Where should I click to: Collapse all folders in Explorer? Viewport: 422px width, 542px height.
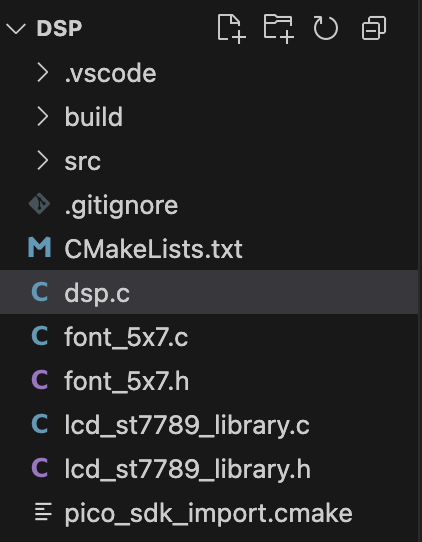coord(374,28)
